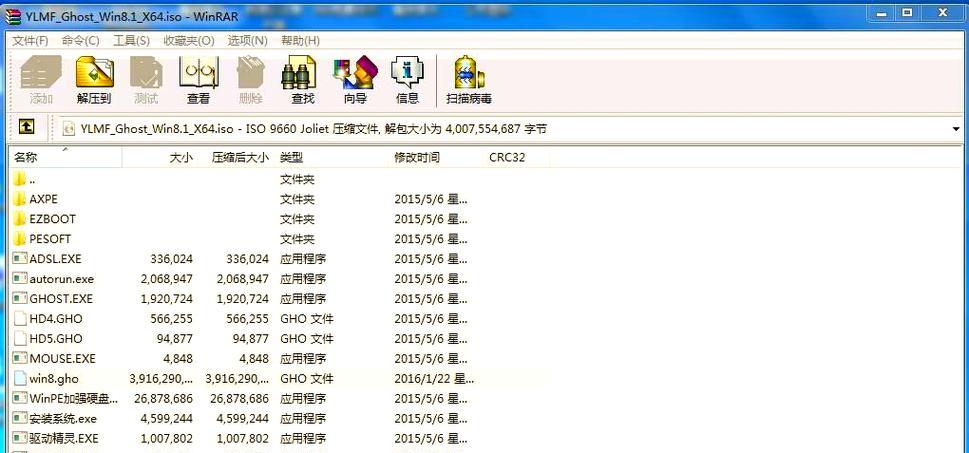Image resolution: width=969 pixels, height=453 pixels.
Task: Select the EZBOOT folder icon
Action: (x=20, y=219)
